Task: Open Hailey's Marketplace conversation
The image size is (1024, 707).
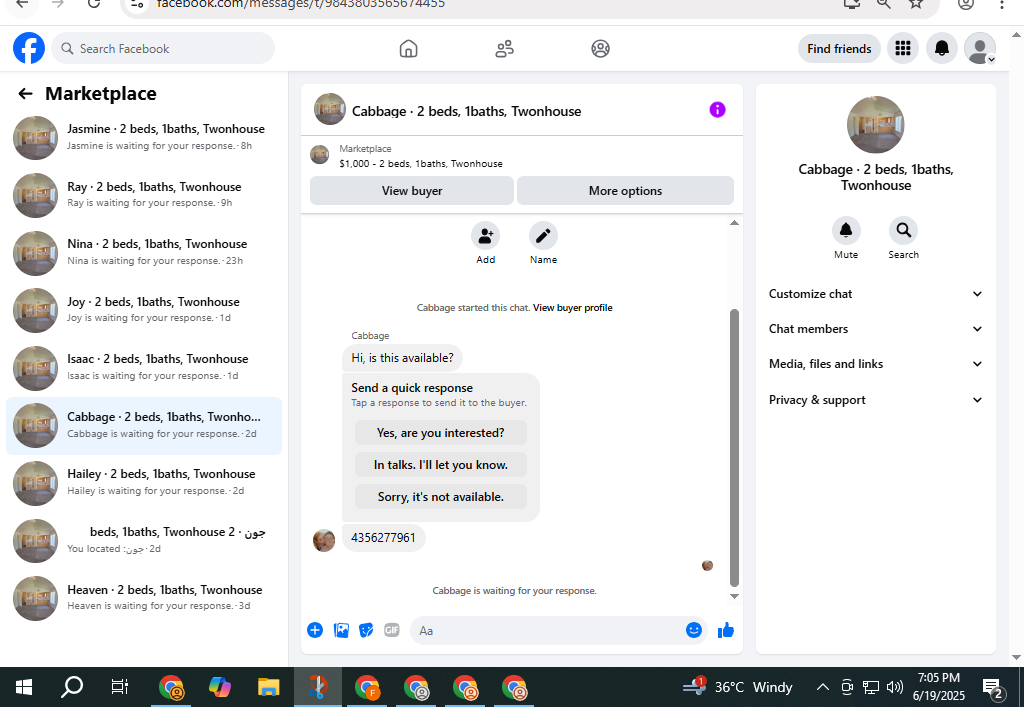Action: point(144,482)
